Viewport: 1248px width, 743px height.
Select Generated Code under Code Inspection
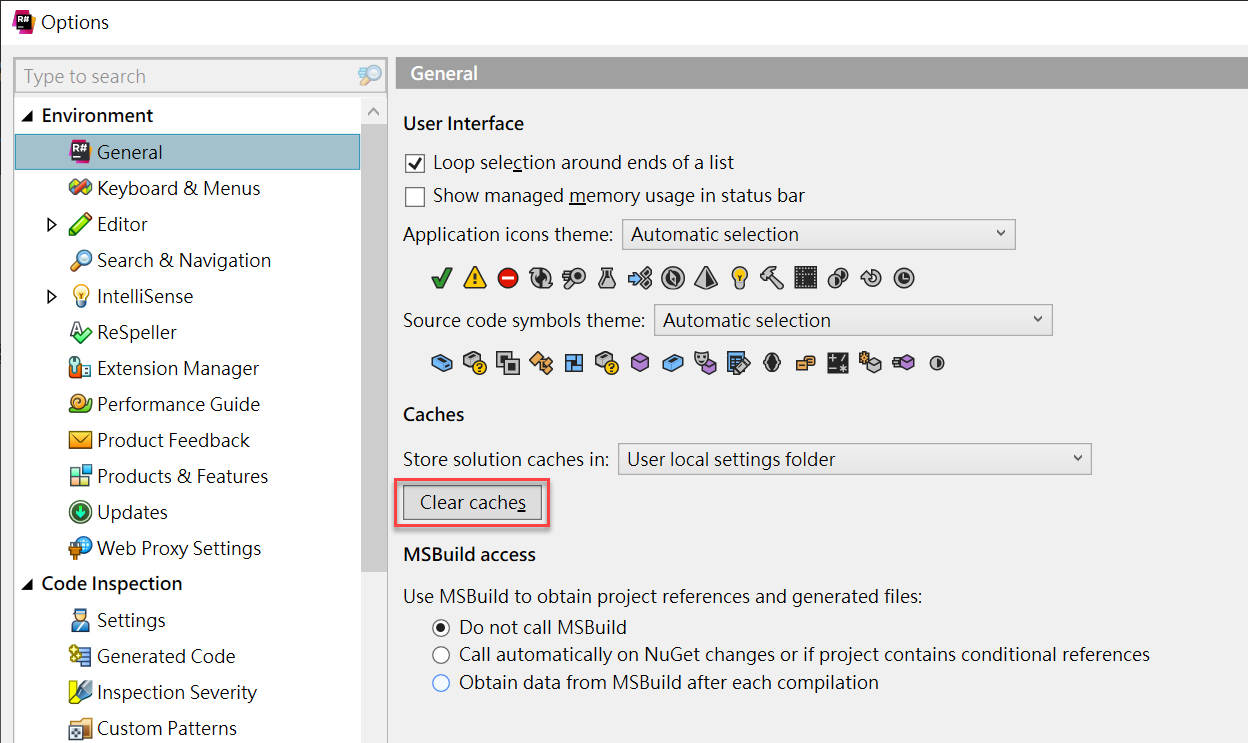coord(78,656)
